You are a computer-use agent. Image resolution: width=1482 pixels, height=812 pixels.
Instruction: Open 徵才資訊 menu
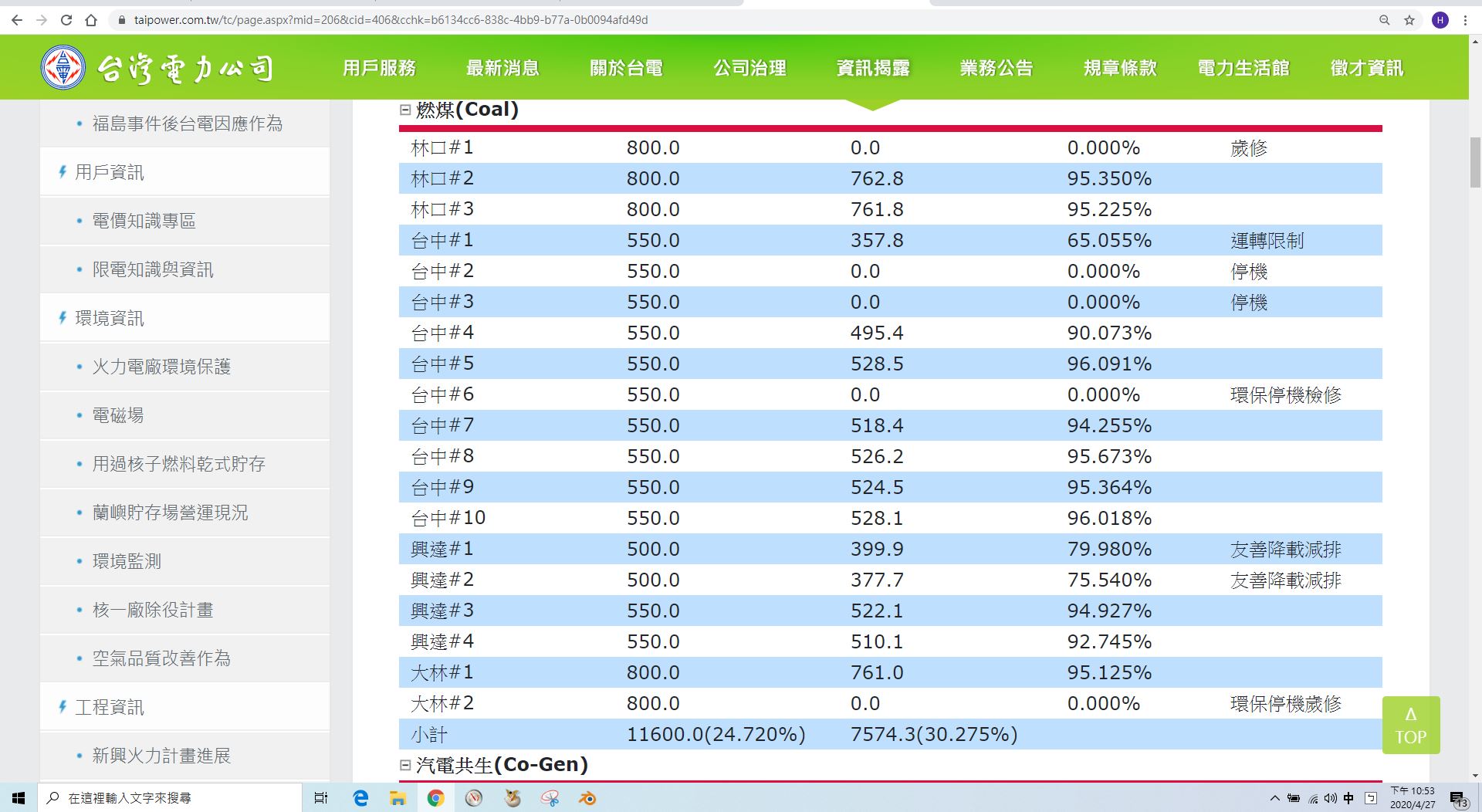point(1367,68)
